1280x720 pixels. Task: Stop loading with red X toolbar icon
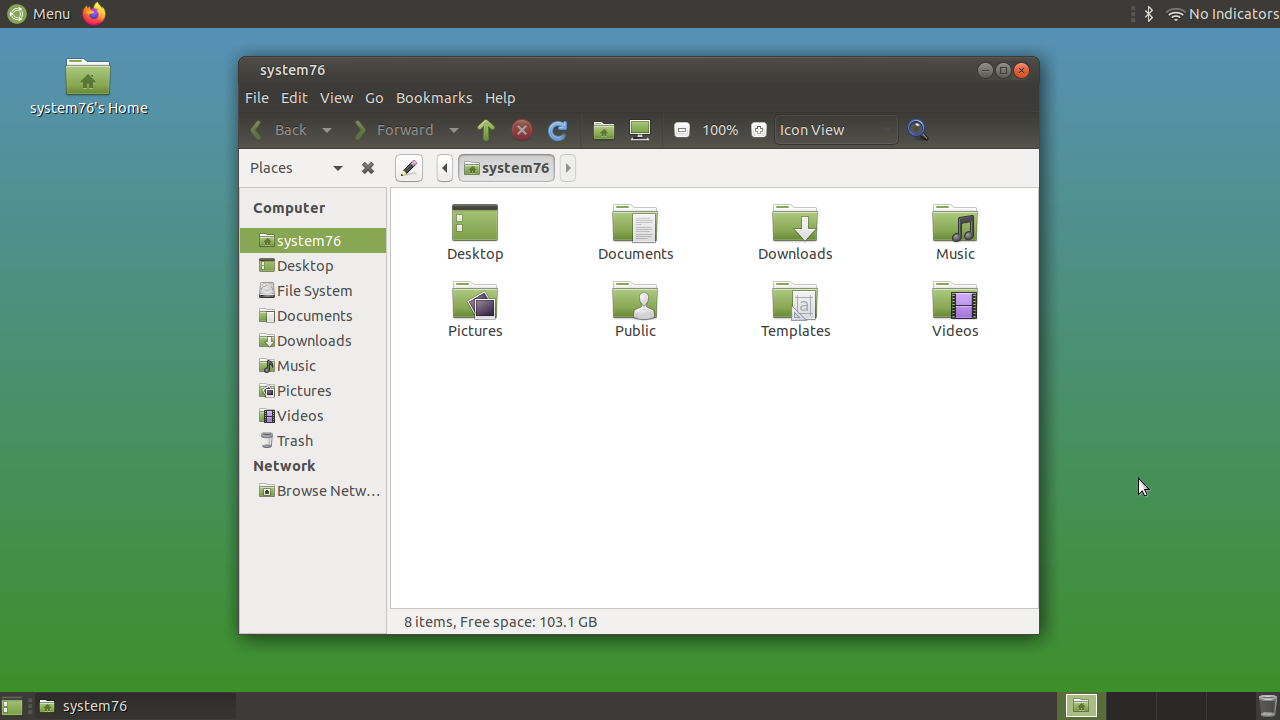521,130
